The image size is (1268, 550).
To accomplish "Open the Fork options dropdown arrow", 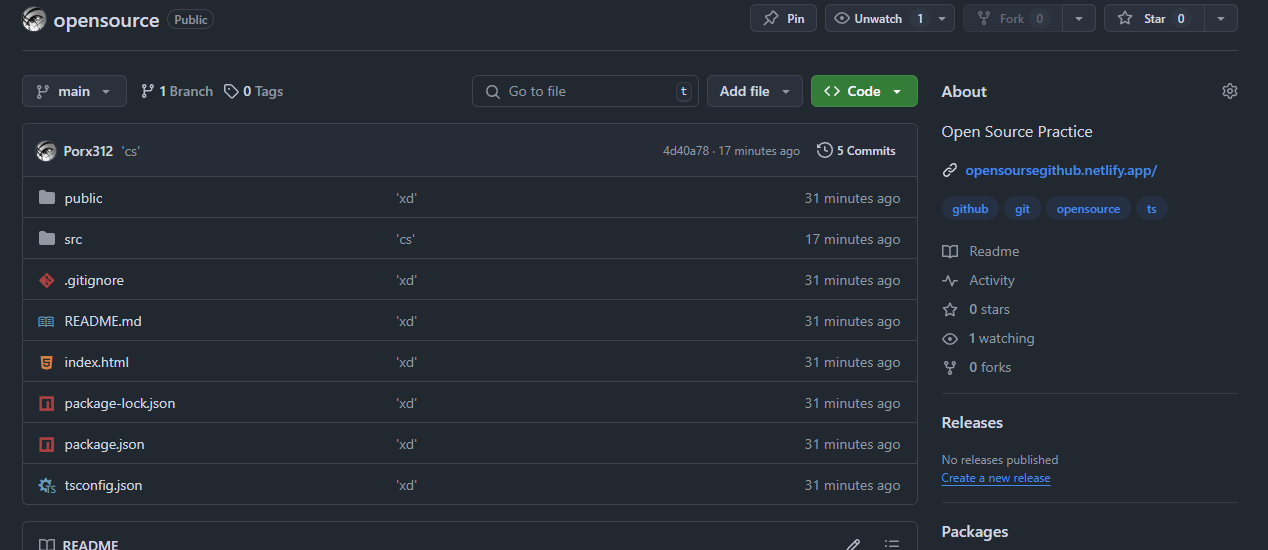I will [x=1078, y=18].
